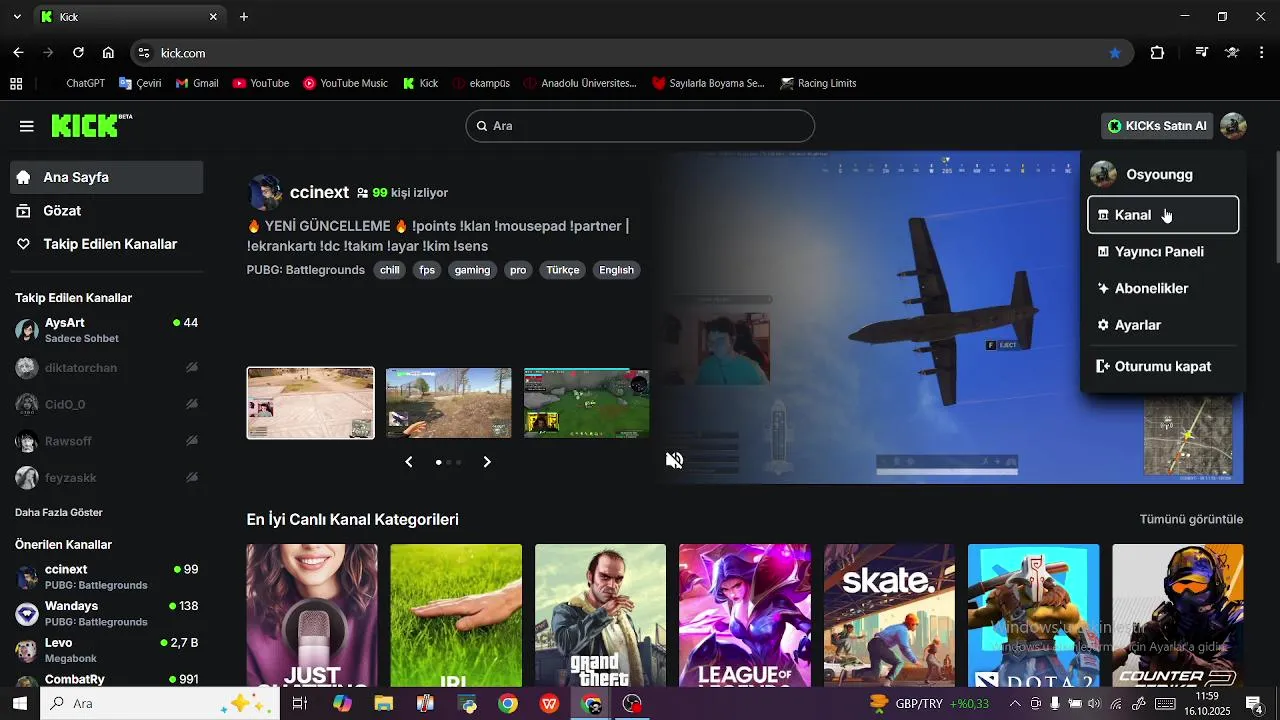Open Yayıncı Paneli from user menu
The image size is (1280, 720).
tap(1163, 252)
